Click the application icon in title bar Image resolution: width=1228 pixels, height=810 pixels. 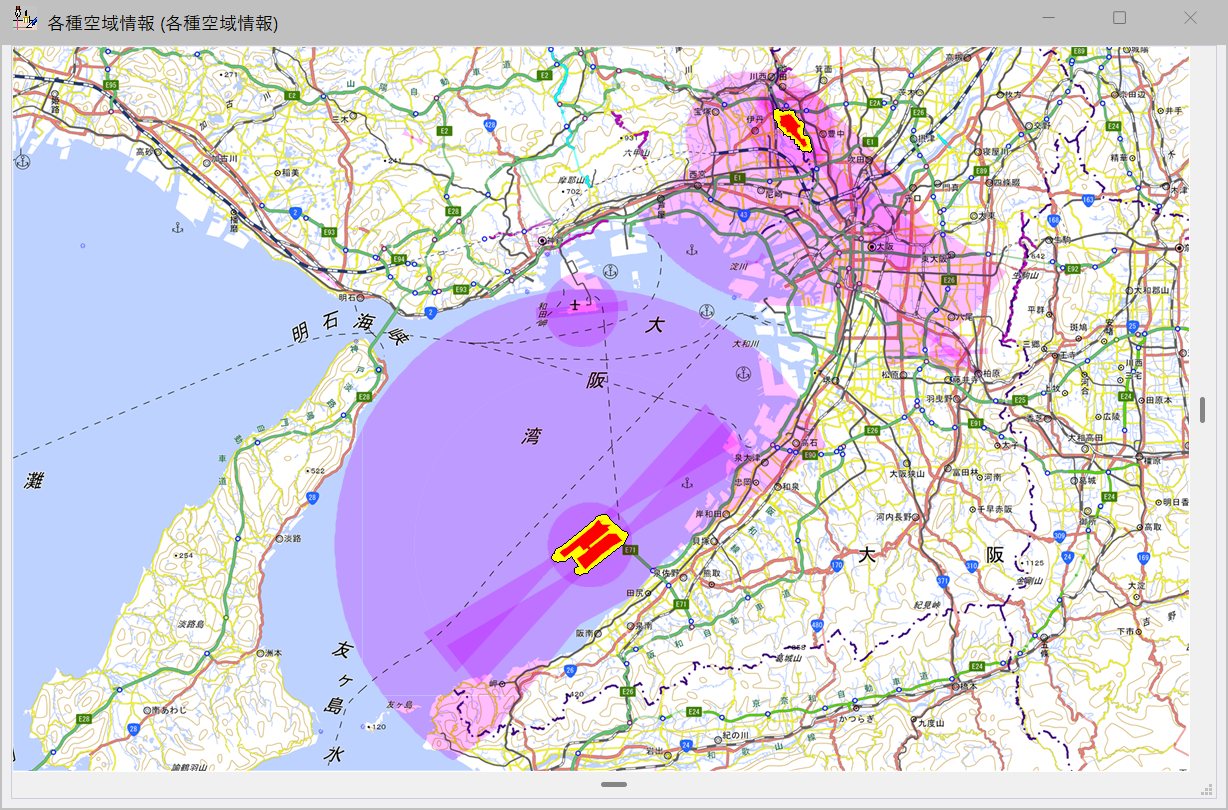[25, 19]
